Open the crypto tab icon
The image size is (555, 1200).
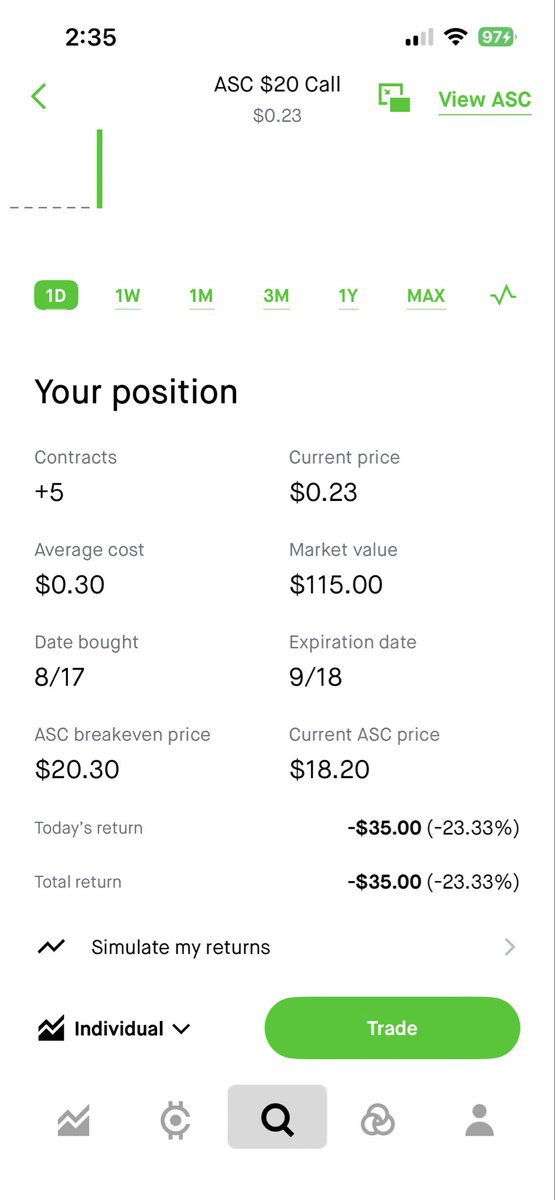[175, 1121]
